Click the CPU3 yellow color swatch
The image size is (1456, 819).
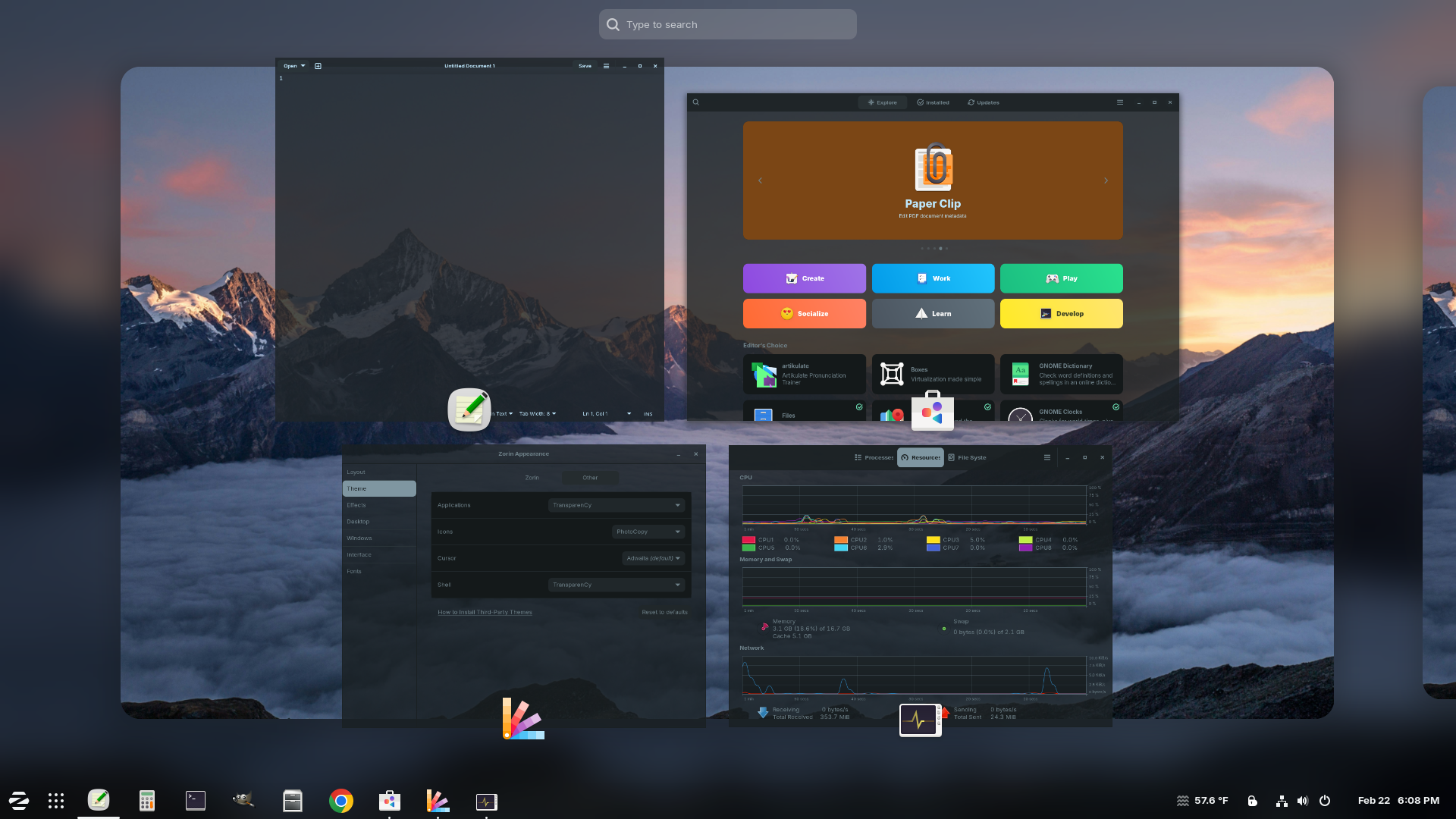click(933, 540)
